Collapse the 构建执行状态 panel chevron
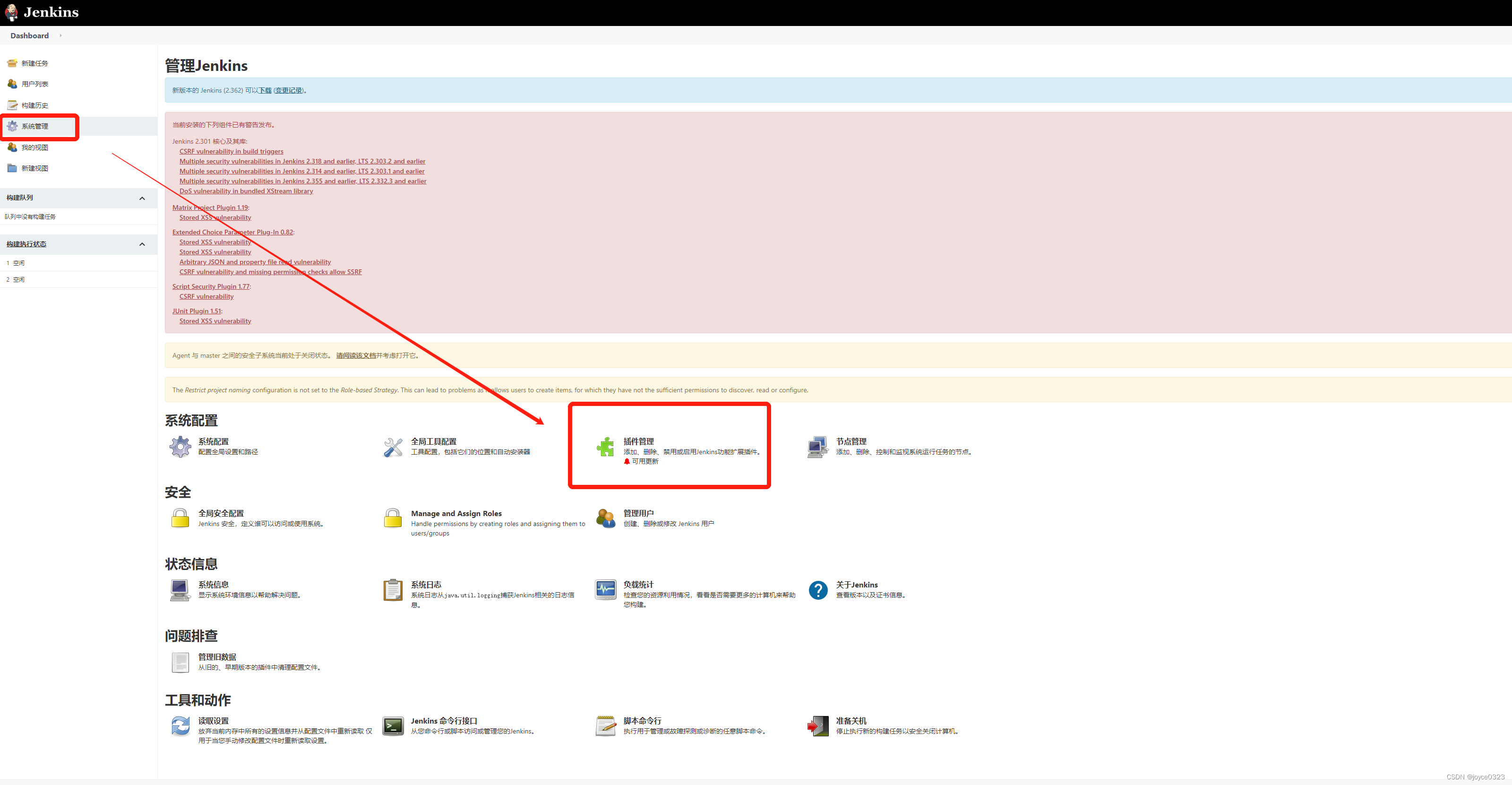1512x785 pixels. point(142,244)
